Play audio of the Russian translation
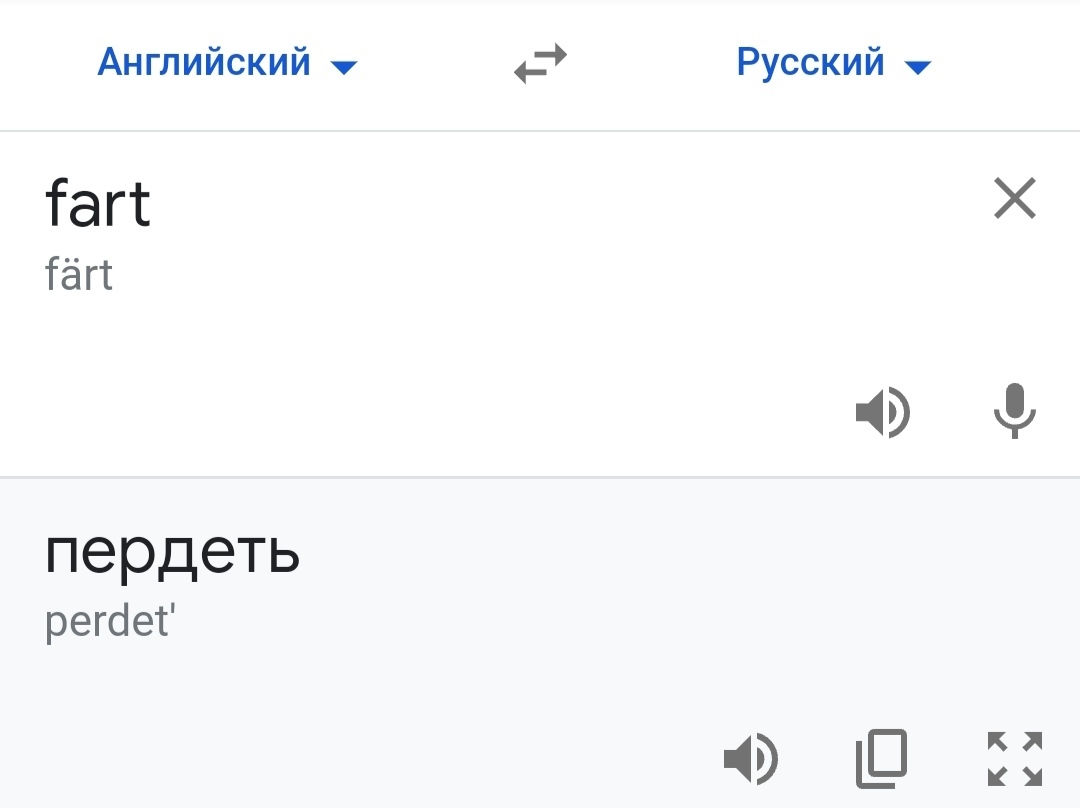Viewport: 1080px width, 808px height. [x=750, y=758]
